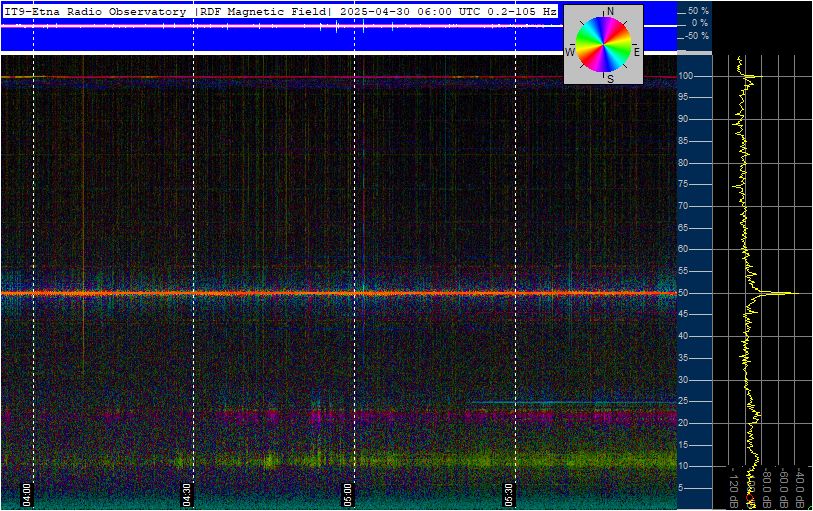Click the 'IT9-Etna Radio Observatory' title text
813x511 pixels.
pyautogui.click(x=95, y=12)
